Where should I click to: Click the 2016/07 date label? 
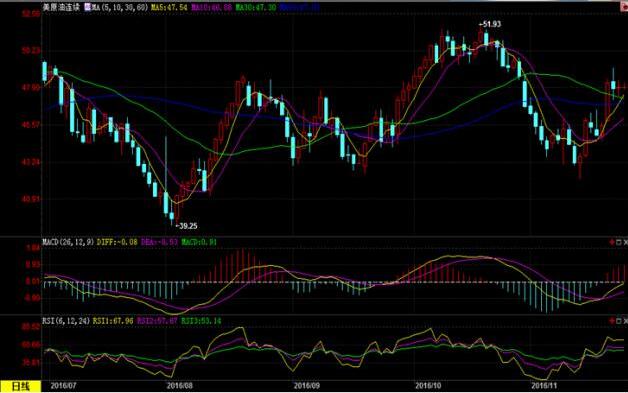pyautogui.click(x=63, y=386)
